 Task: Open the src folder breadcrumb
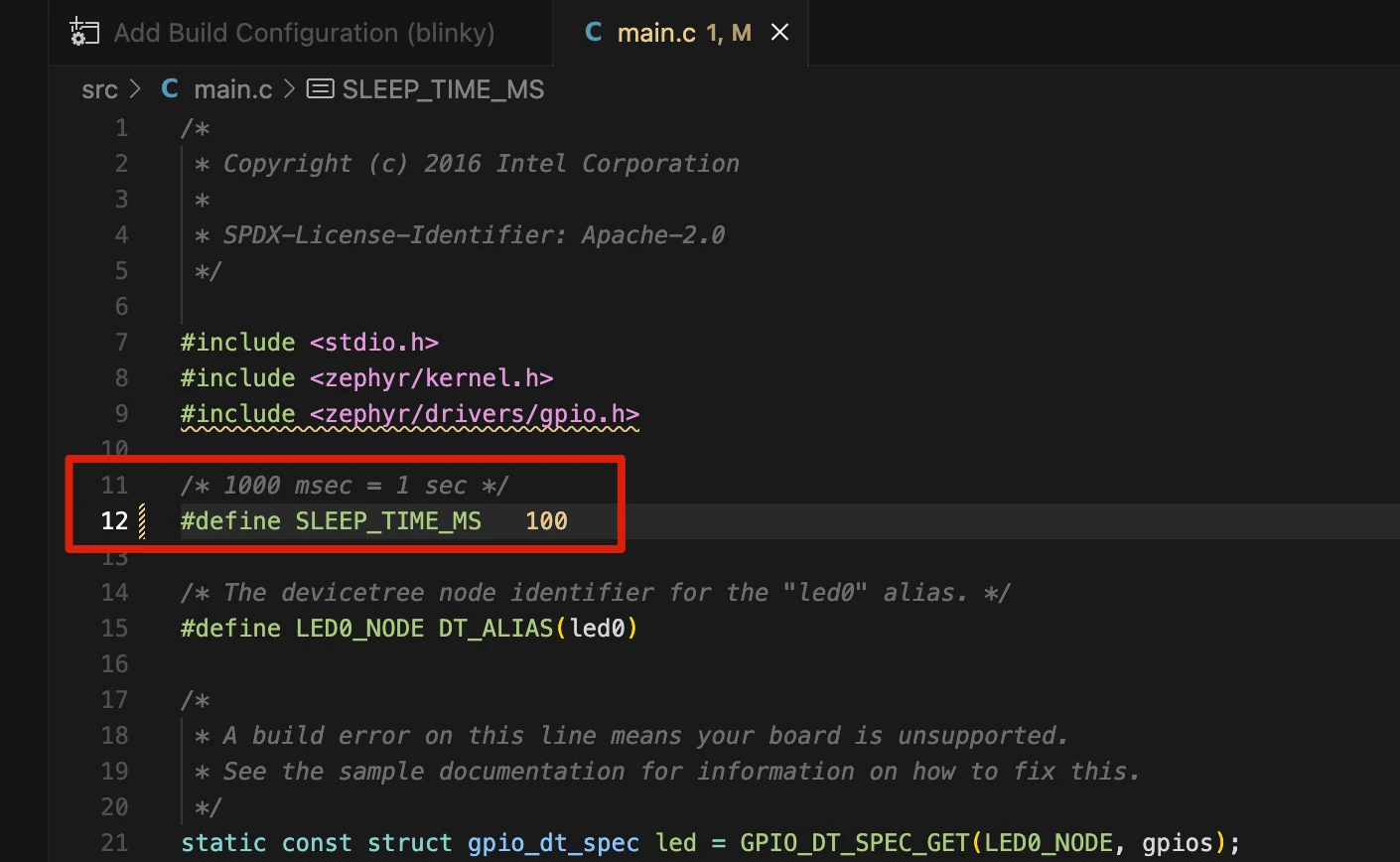click(99, 89)
